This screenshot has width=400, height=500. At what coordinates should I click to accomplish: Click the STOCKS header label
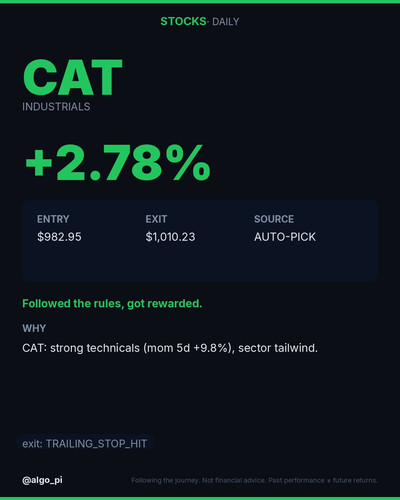coord(183,21)
